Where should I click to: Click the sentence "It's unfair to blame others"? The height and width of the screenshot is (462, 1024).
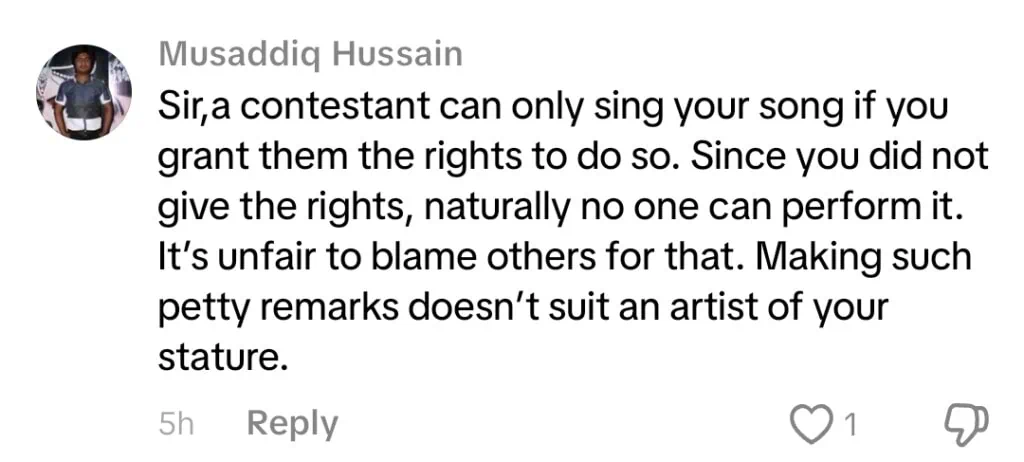coord(374,259)
